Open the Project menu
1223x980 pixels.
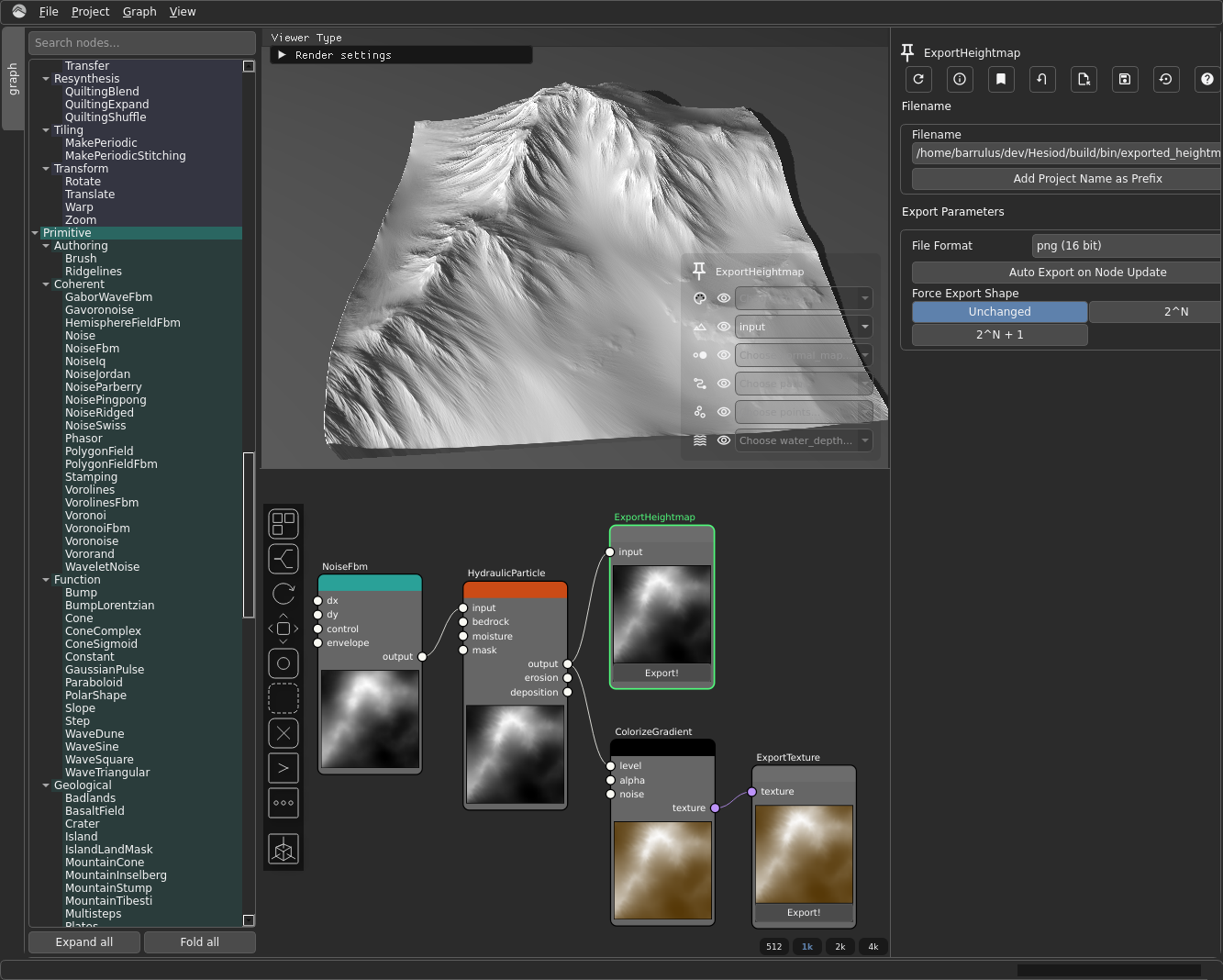click(90, 12)
